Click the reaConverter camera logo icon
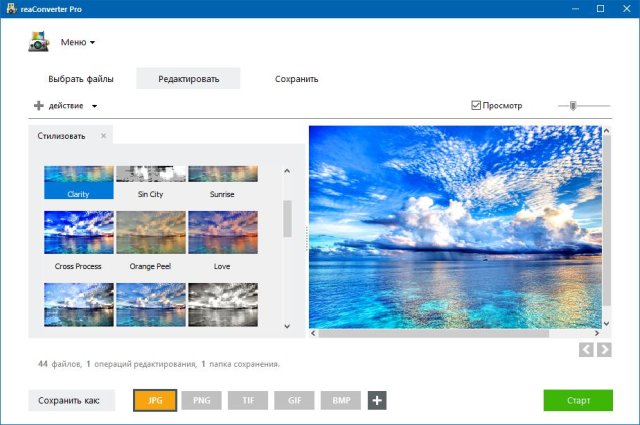 [39, 42]
